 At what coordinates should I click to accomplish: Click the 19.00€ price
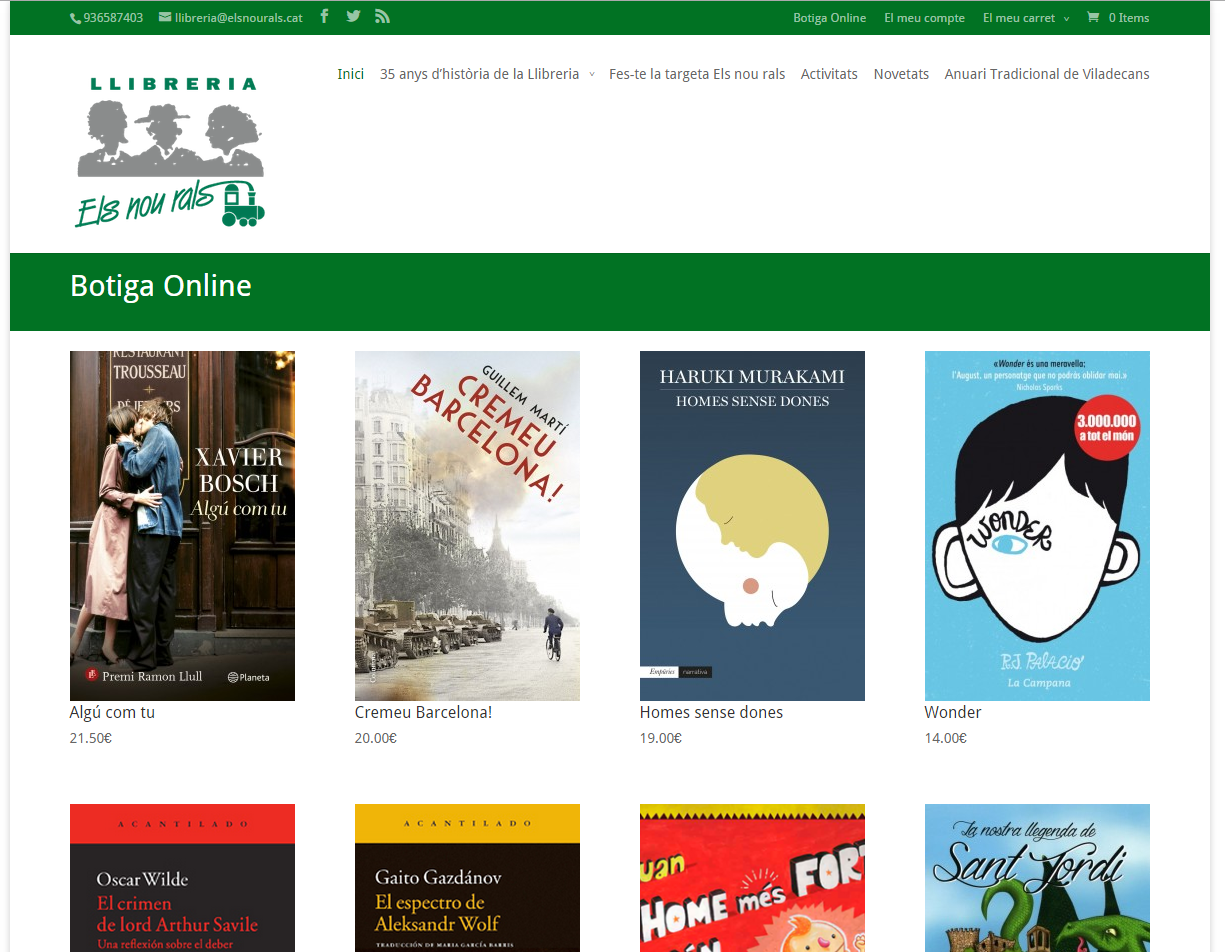[661, 739]
